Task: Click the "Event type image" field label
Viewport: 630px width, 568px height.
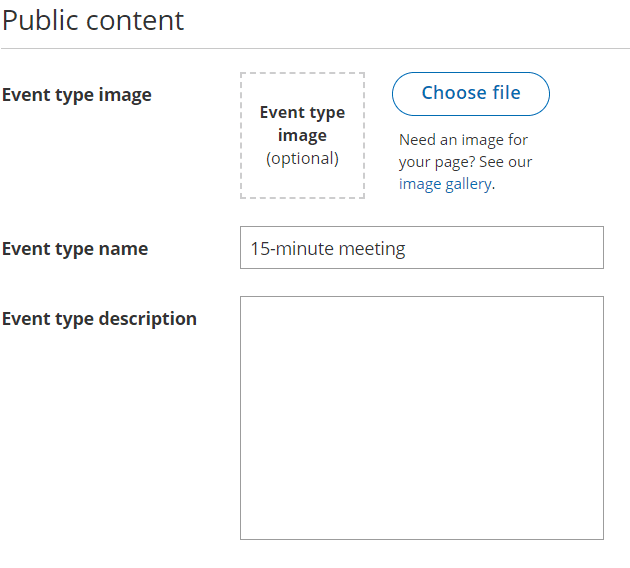Action: tap(77, 95)
